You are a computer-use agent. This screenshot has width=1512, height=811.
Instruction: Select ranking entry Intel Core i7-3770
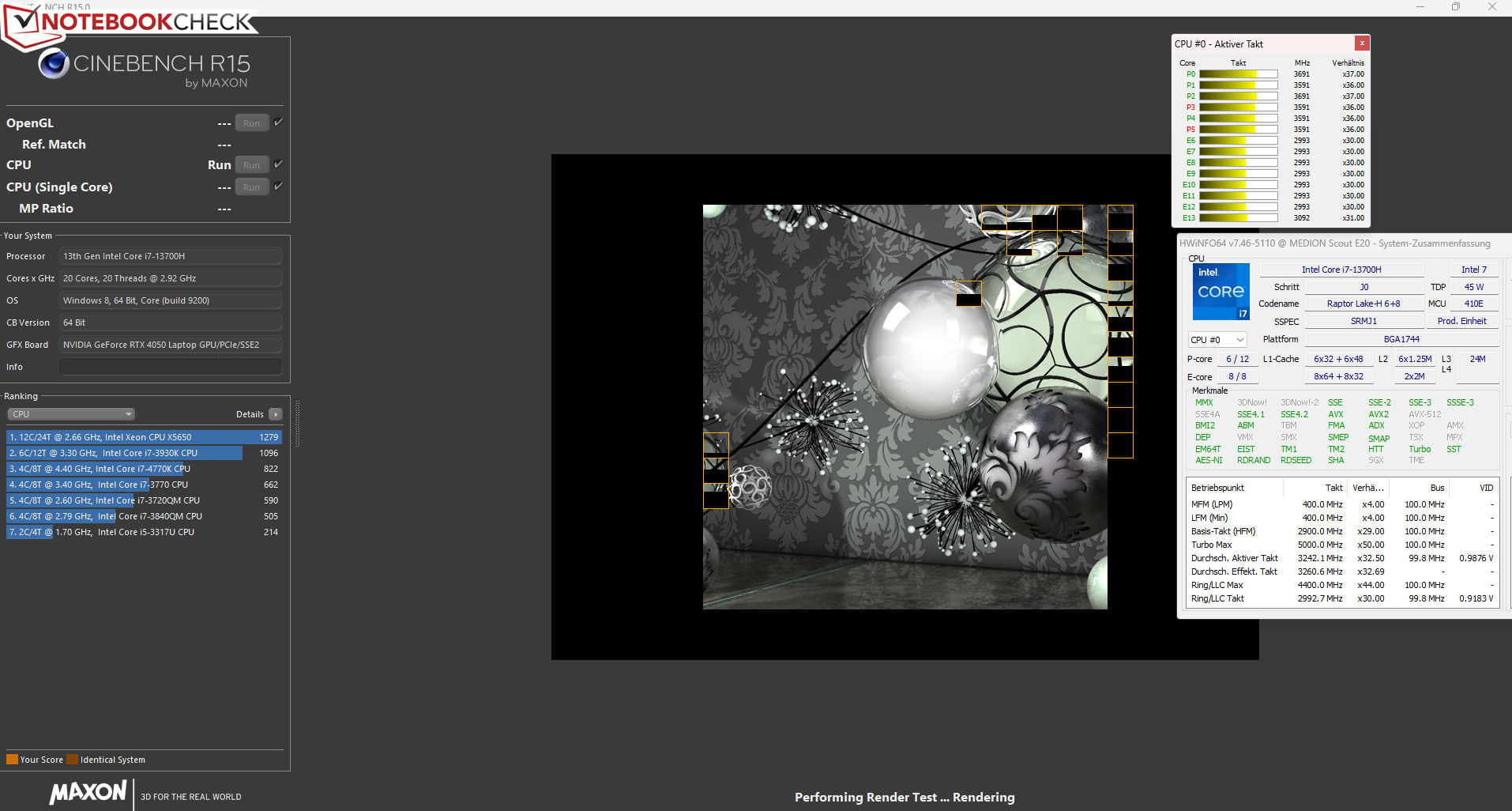click(x=144, y=485)
